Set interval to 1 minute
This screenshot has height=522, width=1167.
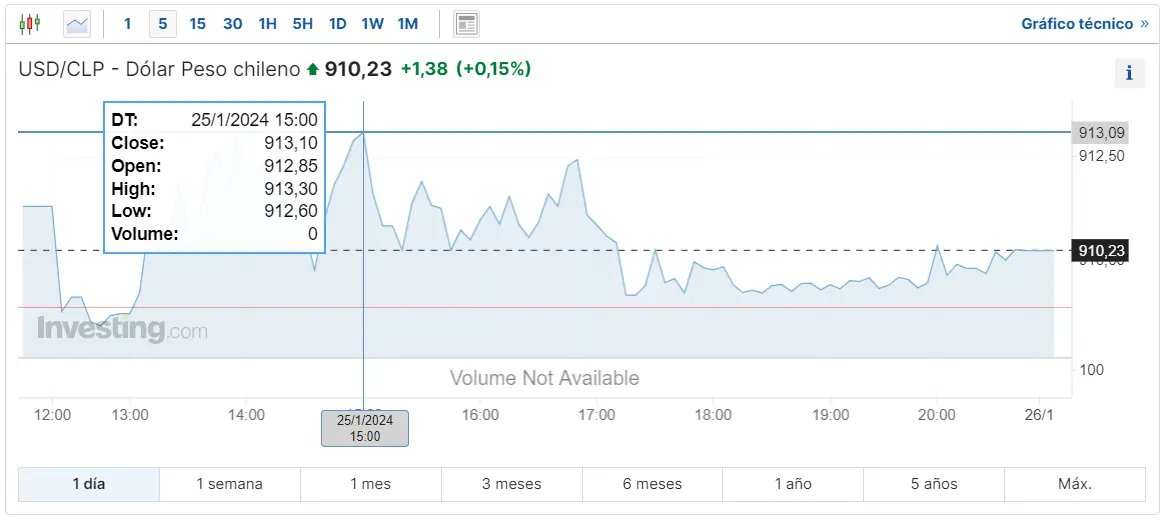click(127, 24)
